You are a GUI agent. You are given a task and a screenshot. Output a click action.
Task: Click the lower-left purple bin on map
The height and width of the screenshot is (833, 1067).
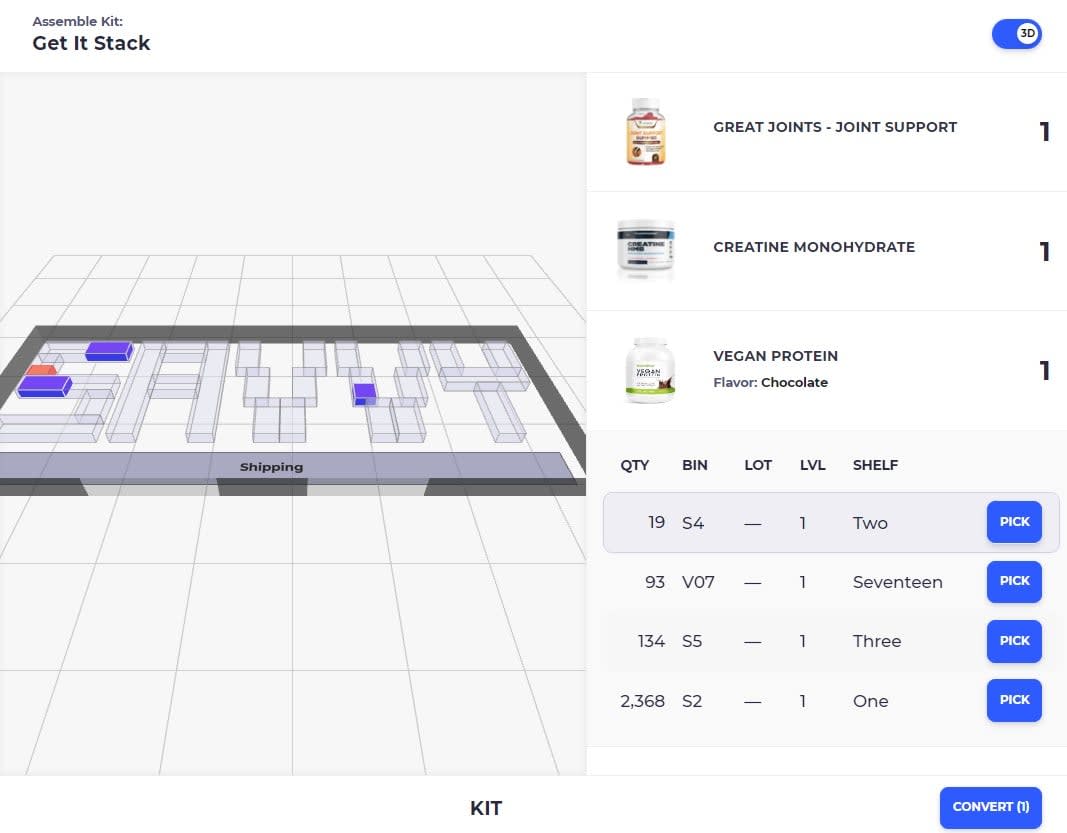tap(44, 387)
